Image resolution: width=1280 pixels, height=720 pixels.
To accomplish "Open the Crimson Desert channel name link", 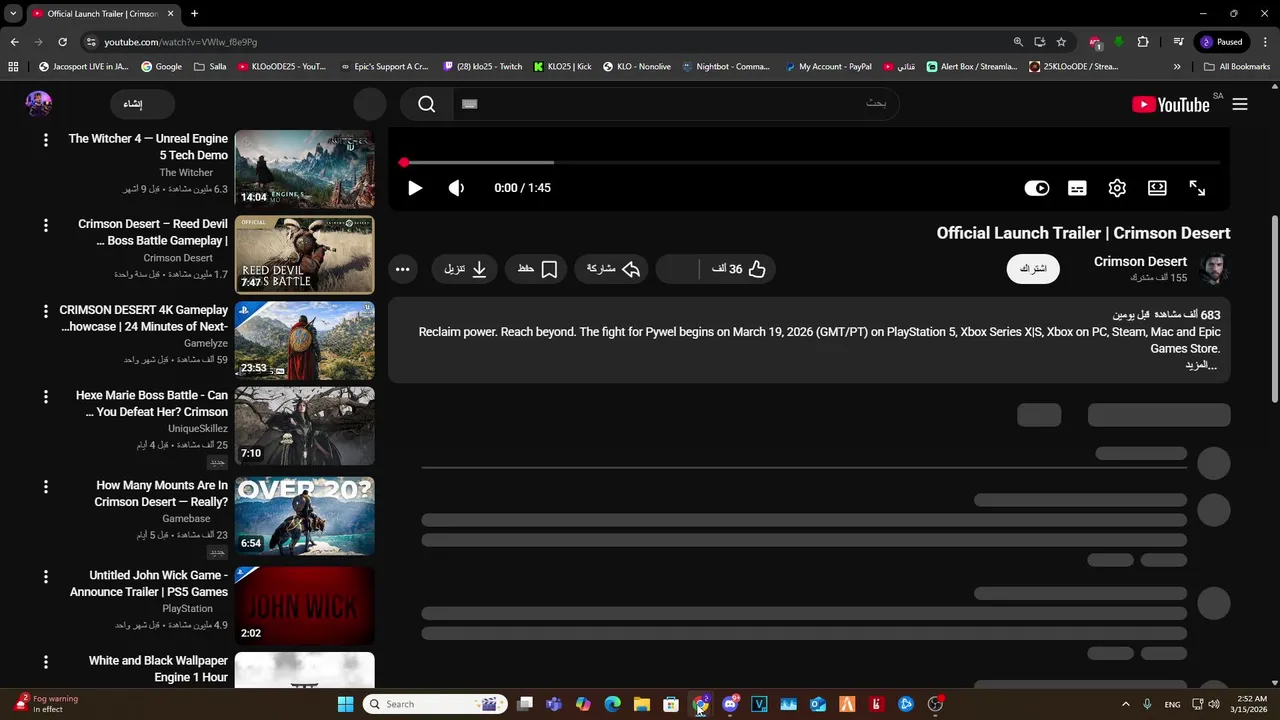I will [x=1140, y=261].
